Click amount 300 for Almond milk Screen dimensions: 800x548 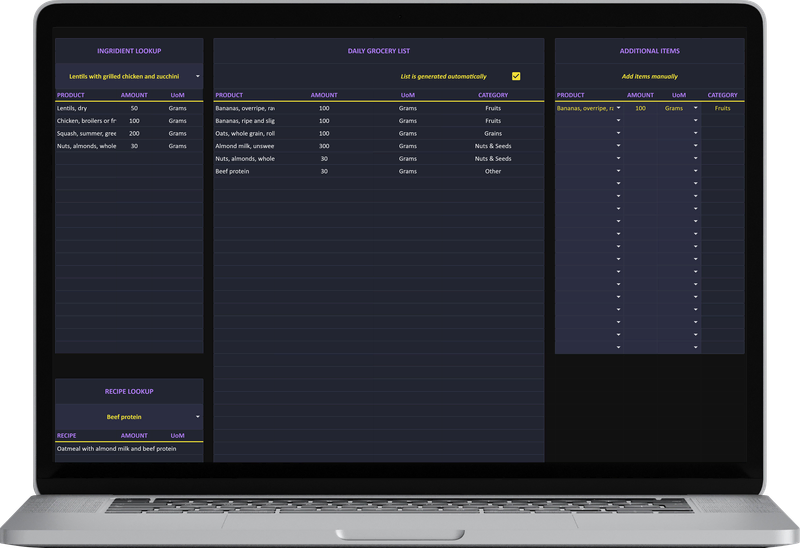tap(324, 146)
